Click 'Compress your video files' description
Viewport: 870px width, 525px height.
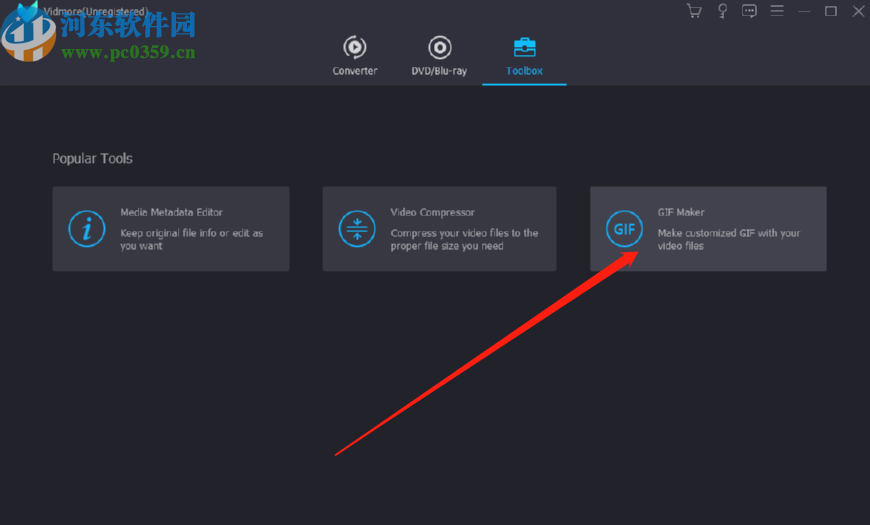464,239
